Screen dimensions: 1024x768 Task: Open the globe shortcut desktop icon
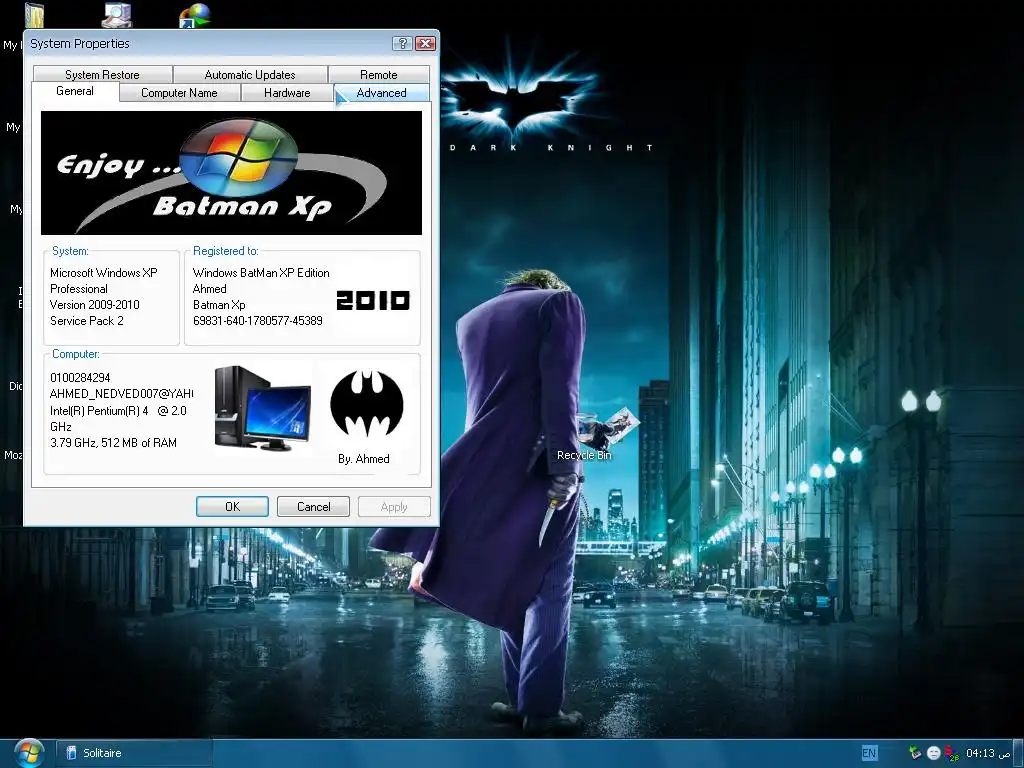pos(195,16)
